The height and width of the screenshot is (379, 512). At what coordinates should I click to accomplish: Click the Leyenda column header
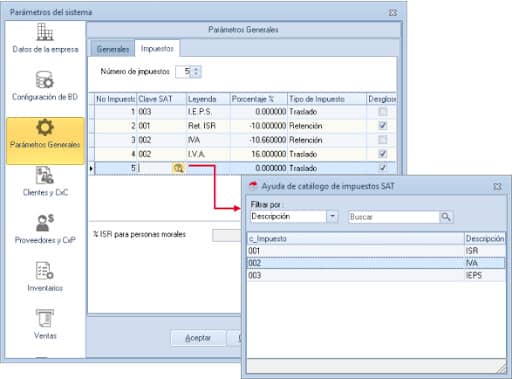click(x=208, y=99)
